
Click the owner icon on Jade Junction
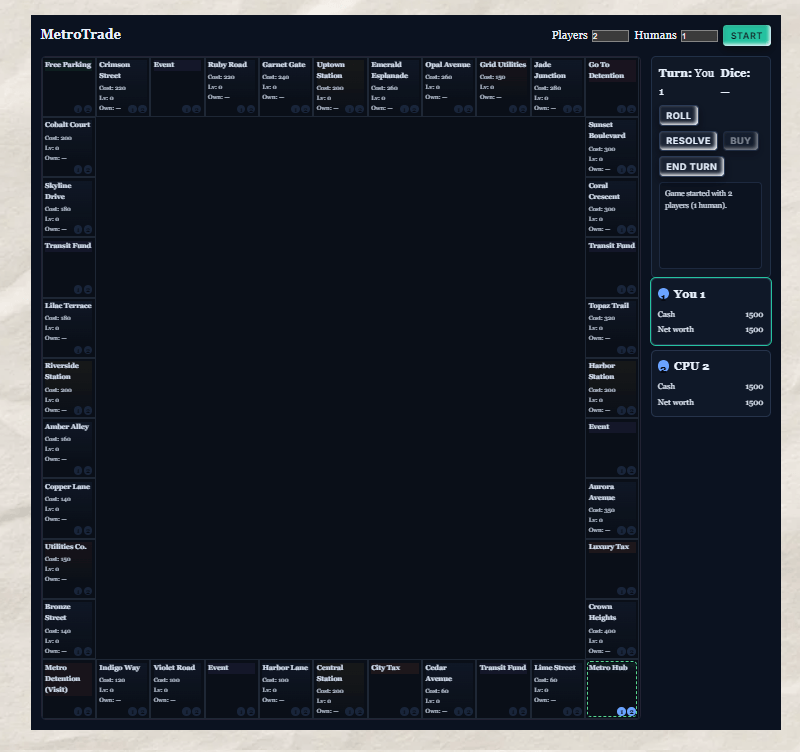pyautogui.click(x=577, y=109)
